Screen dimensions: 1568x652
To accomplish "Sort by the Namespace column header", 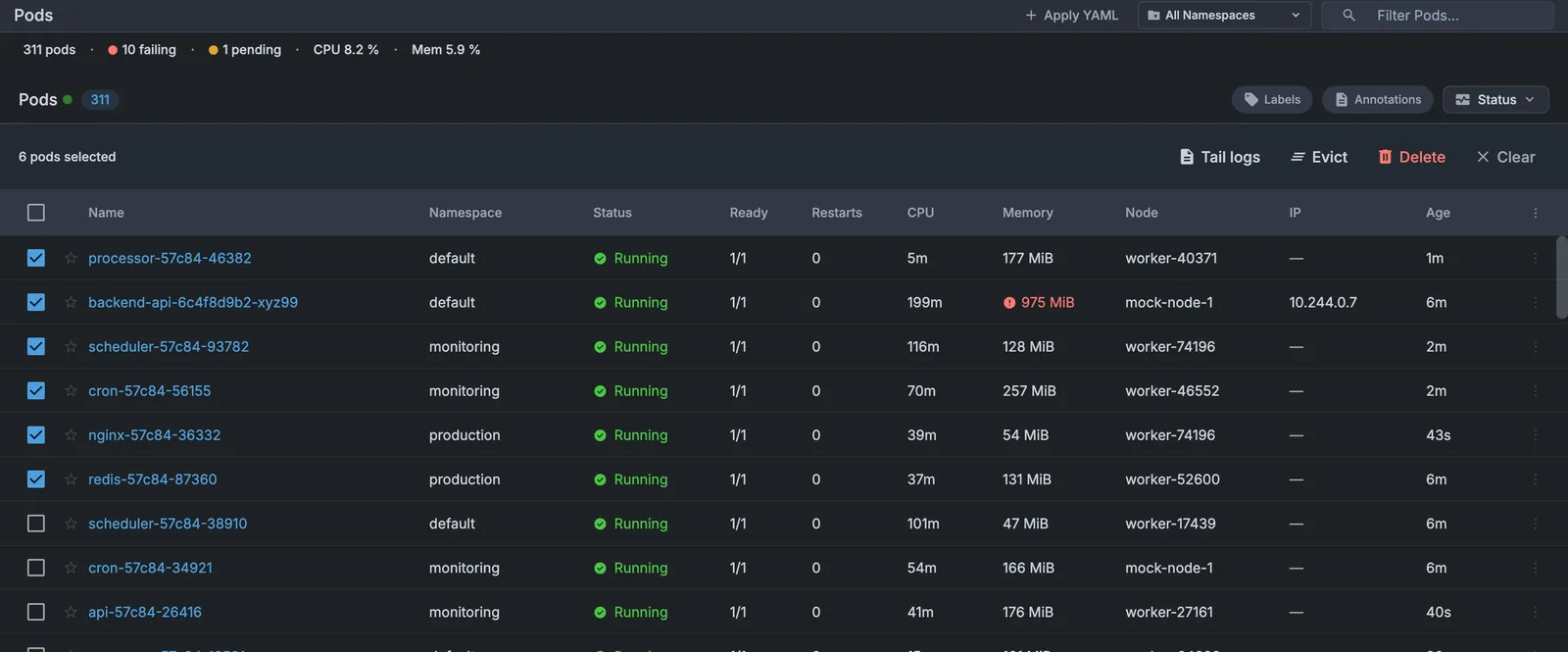I will coord(465,213).
